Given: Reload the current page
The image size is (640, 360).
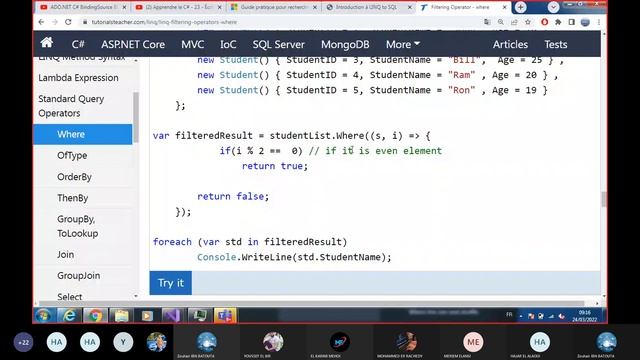Looking at the screenshot, I should (x=68, y=22).
